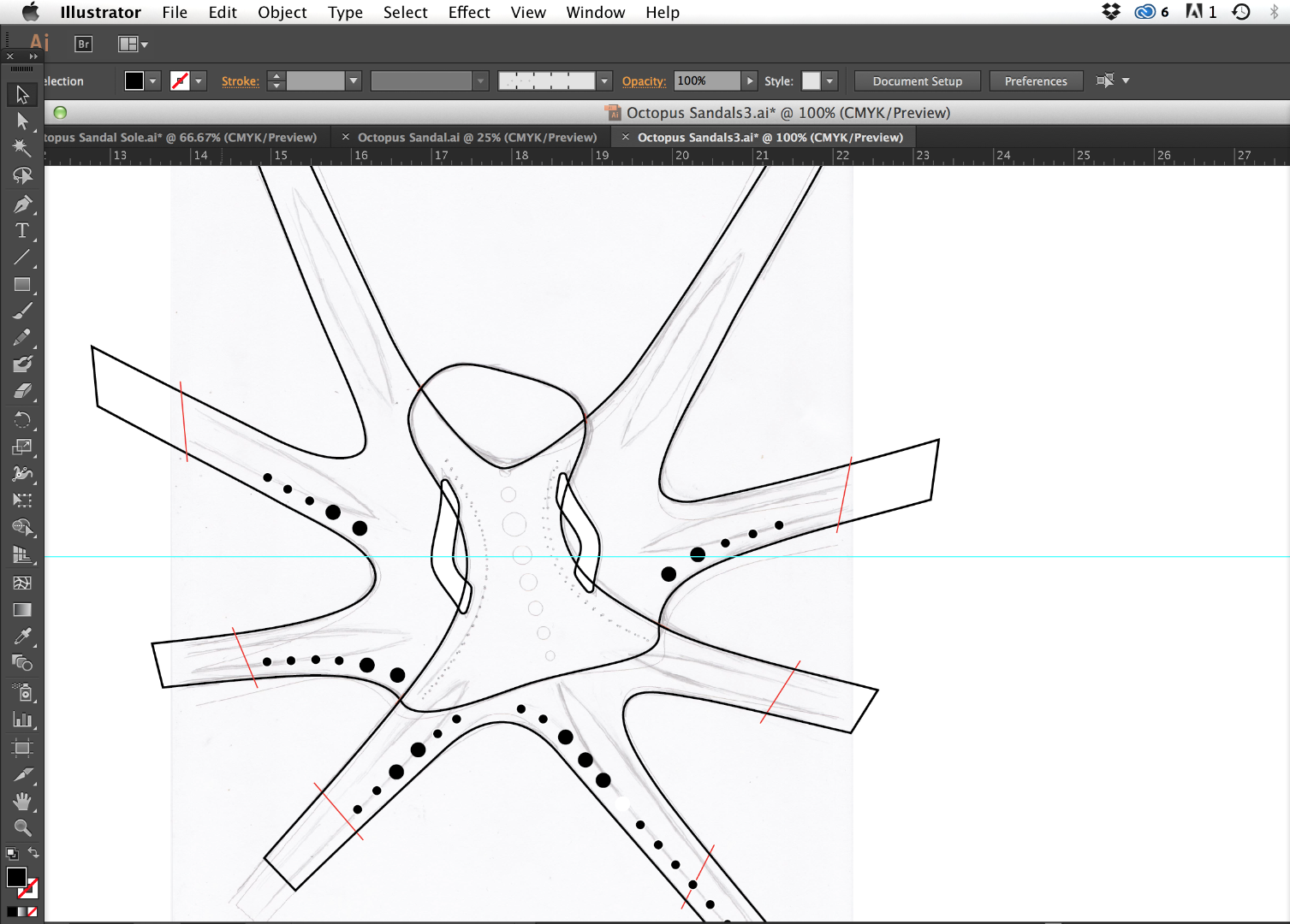Open the graphic Style dropdown

(x=829, y=81)
